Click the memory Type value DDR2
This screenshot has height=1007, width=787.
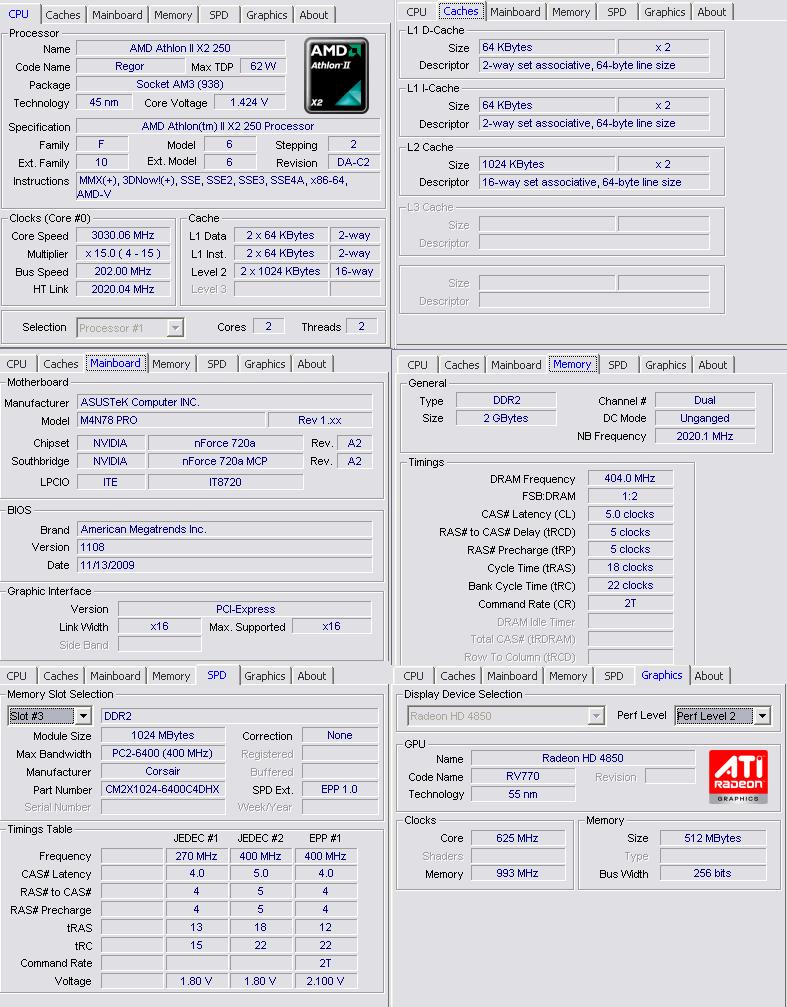[506, 400]
